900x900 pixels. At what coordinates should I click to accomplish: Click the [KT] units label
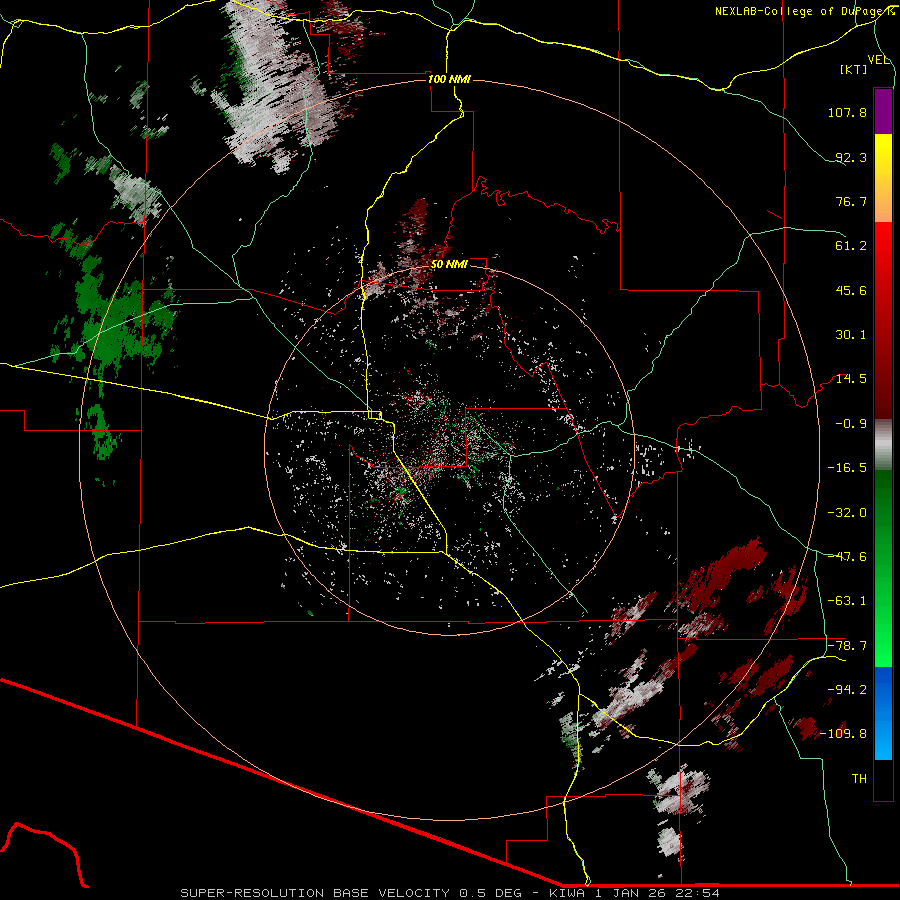pyautogui.click(x=854, y=69)
